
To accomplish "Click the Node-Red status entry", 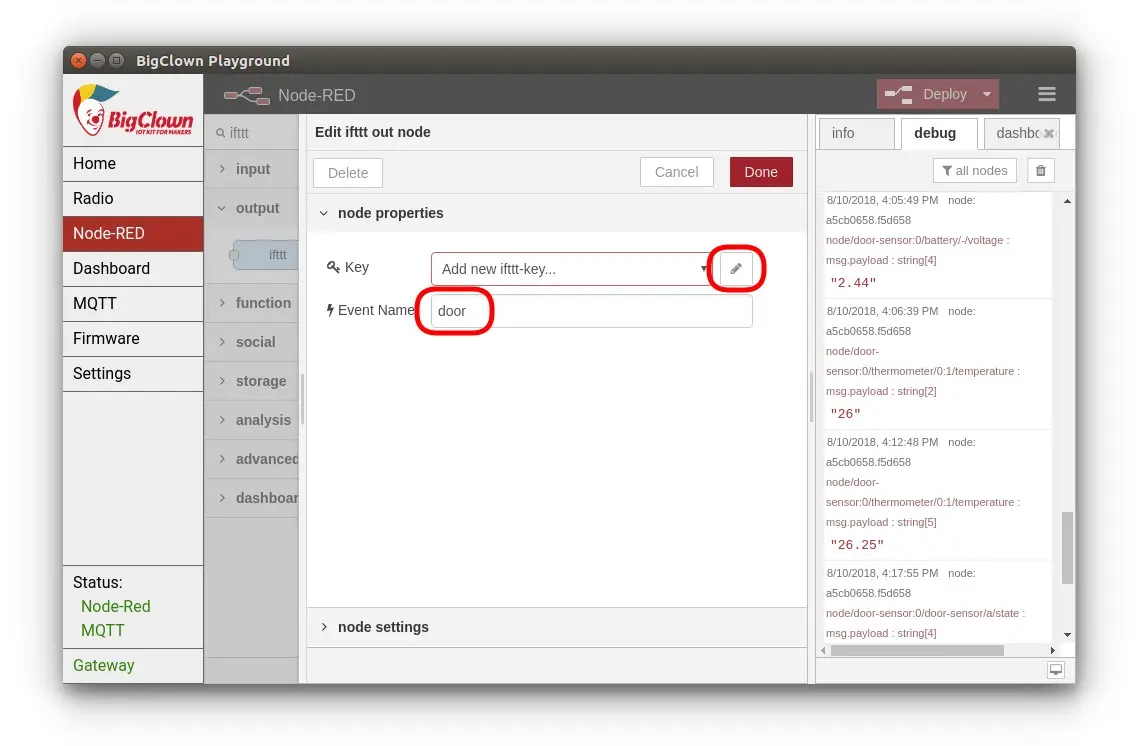I will pyautogui.click(x=115, y=606).
